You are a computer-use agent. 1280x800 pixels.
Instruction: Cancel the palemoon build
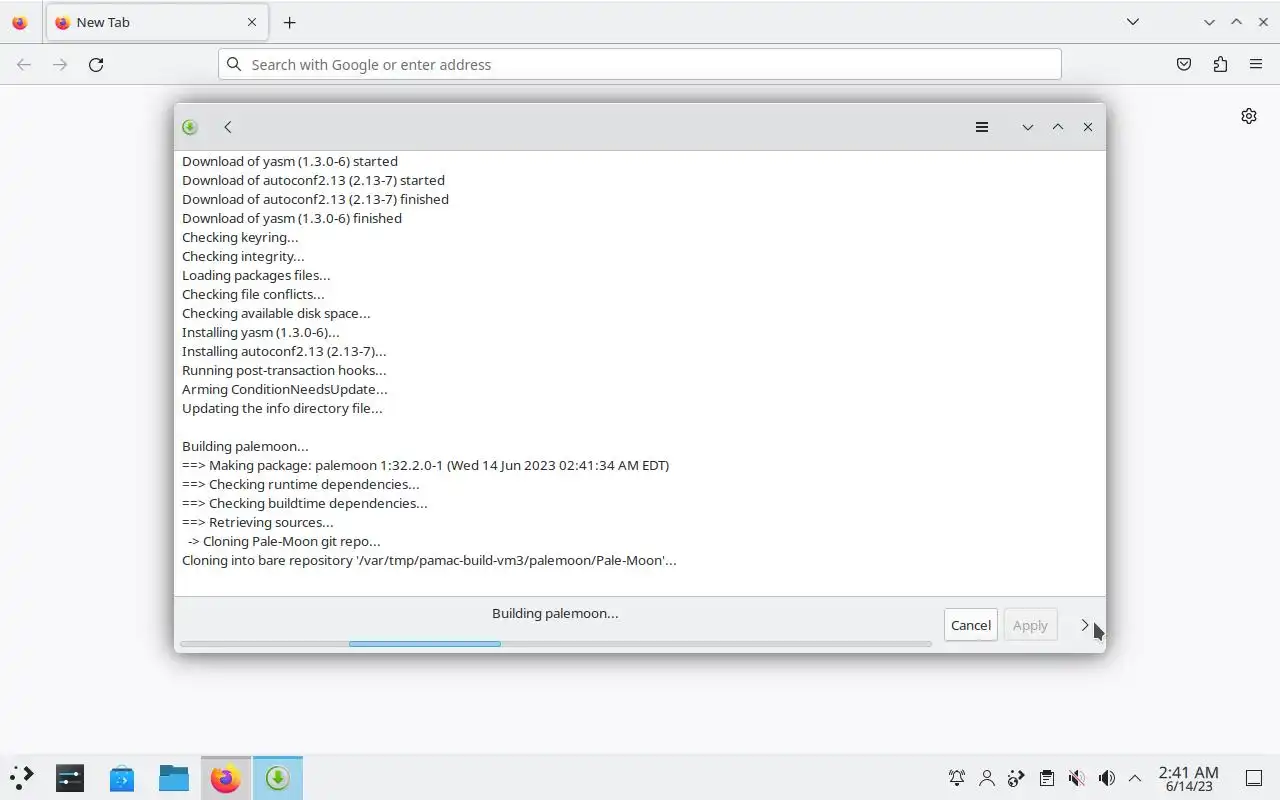point(971,625)
